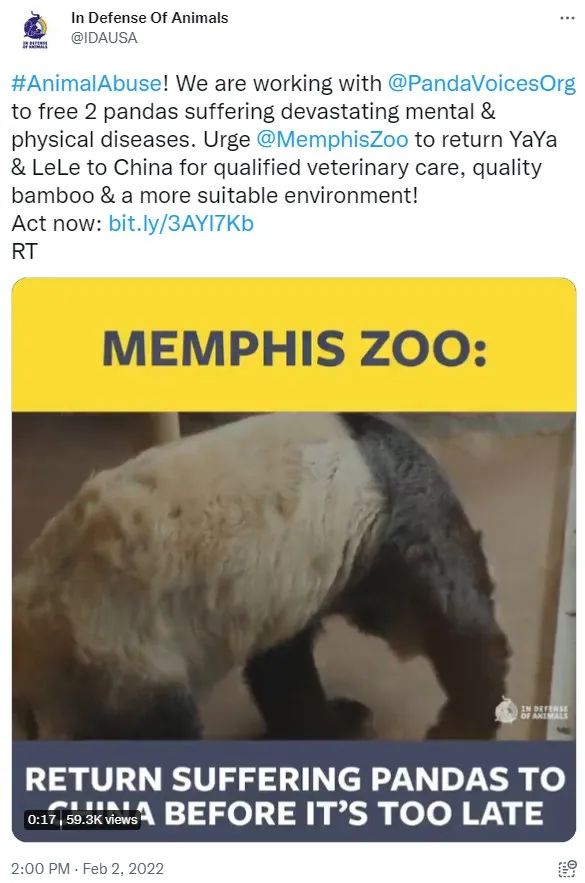This screenshot has height=883, width=585.
Task: Click the MEMPHIS ZOO yellow banner
Action: 293,345
